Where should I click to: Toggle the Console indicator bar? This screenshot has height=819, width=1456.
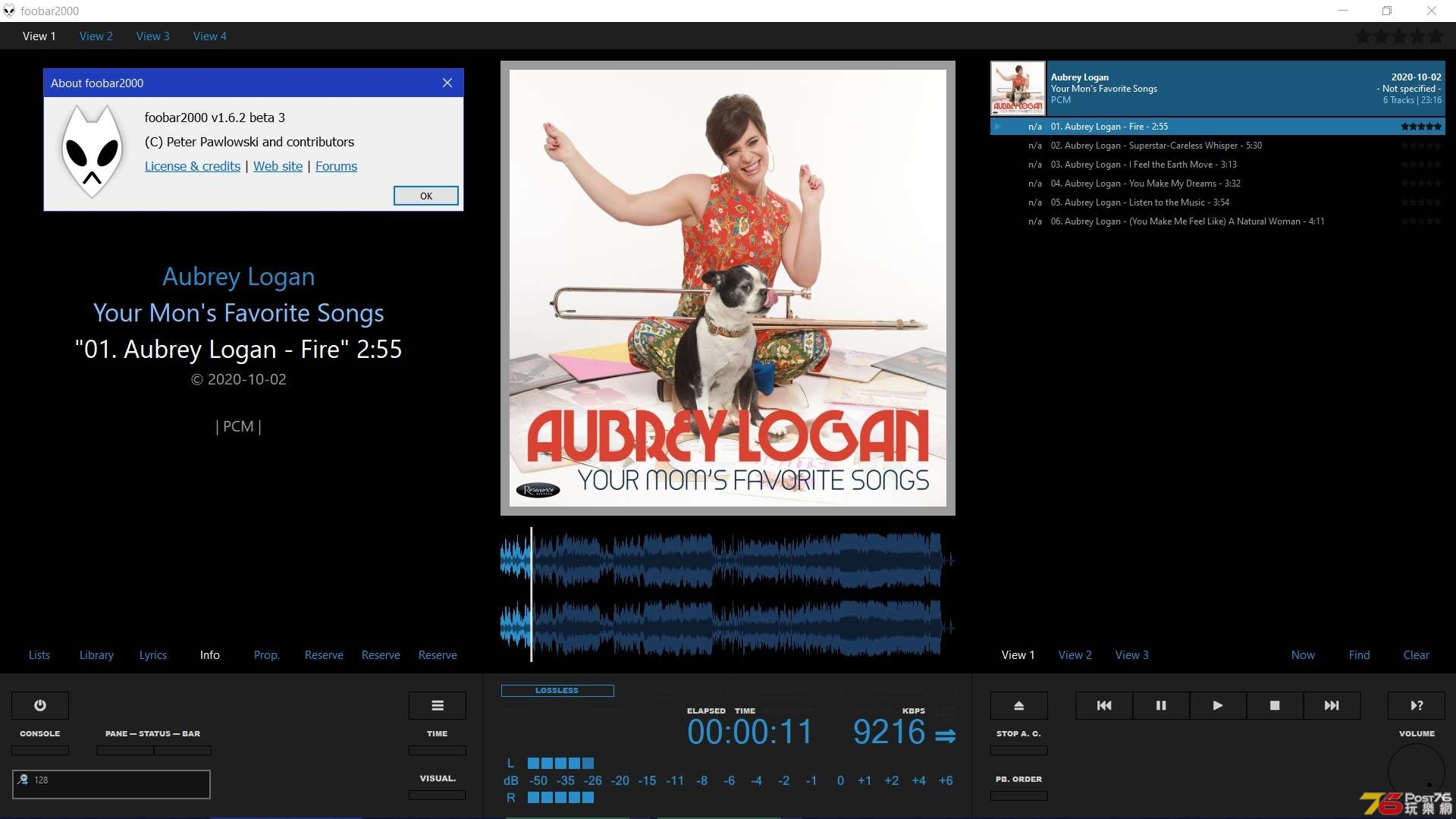(40, 750)
